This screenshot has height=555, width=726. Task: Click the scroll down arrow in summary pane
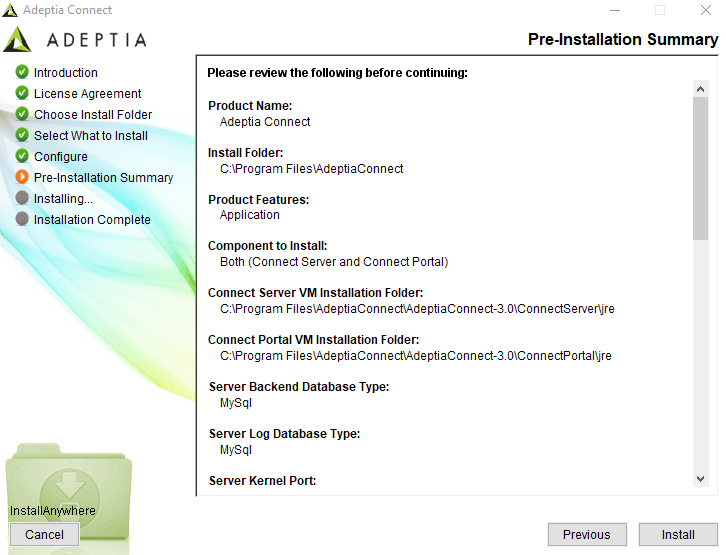(x=701, y=479)
